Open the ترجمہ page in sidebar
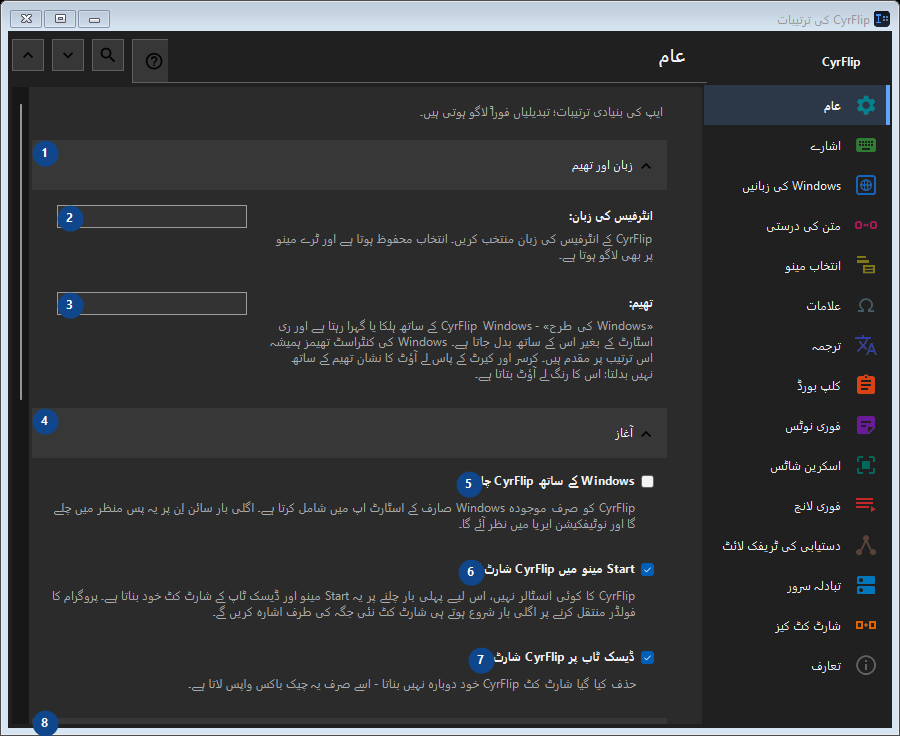The width and height of the screenshot is (900, 736). [x=796, y=346]
